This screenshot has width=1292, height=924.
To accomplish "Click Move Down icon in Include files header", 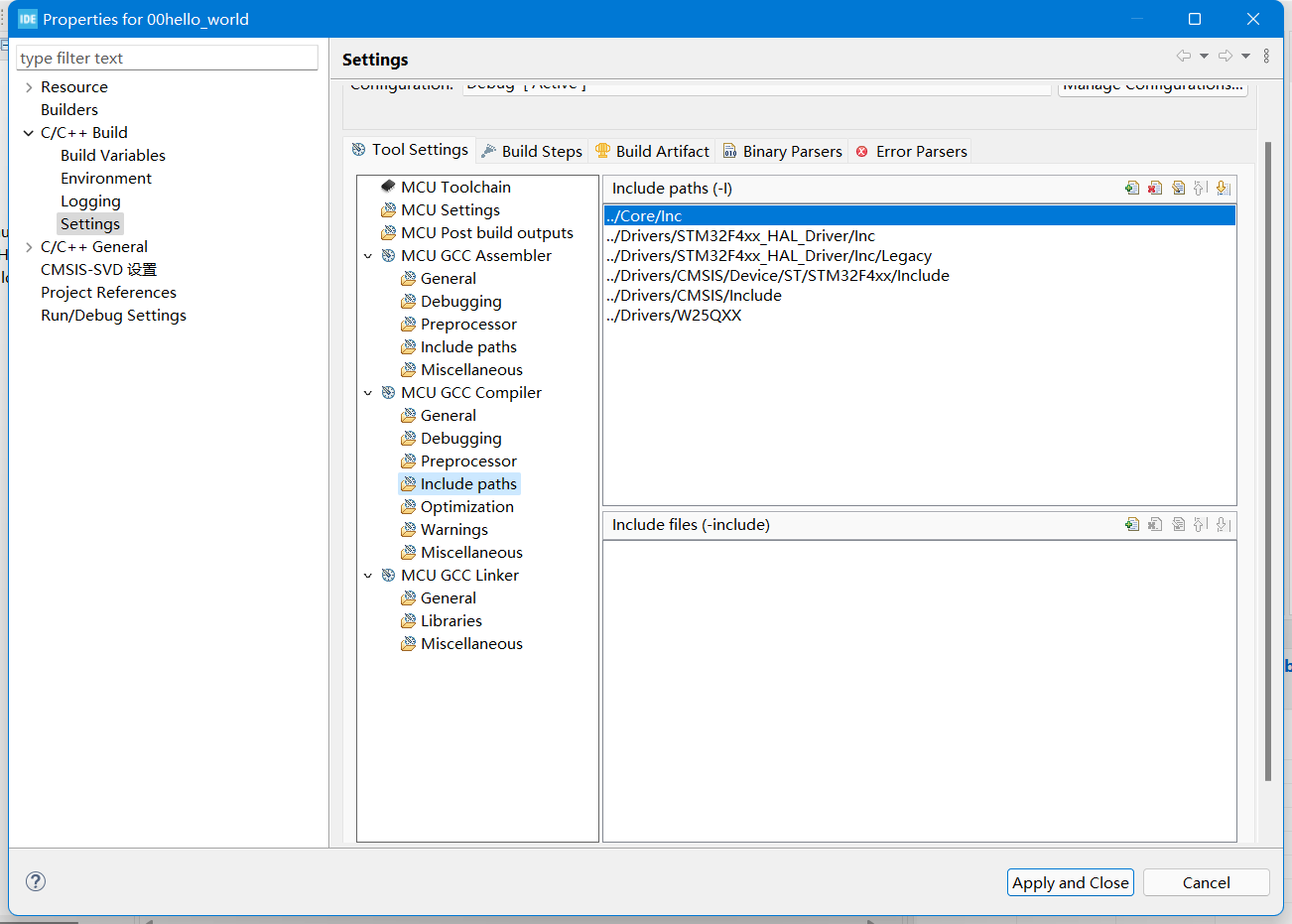I will coord(1224,524).
